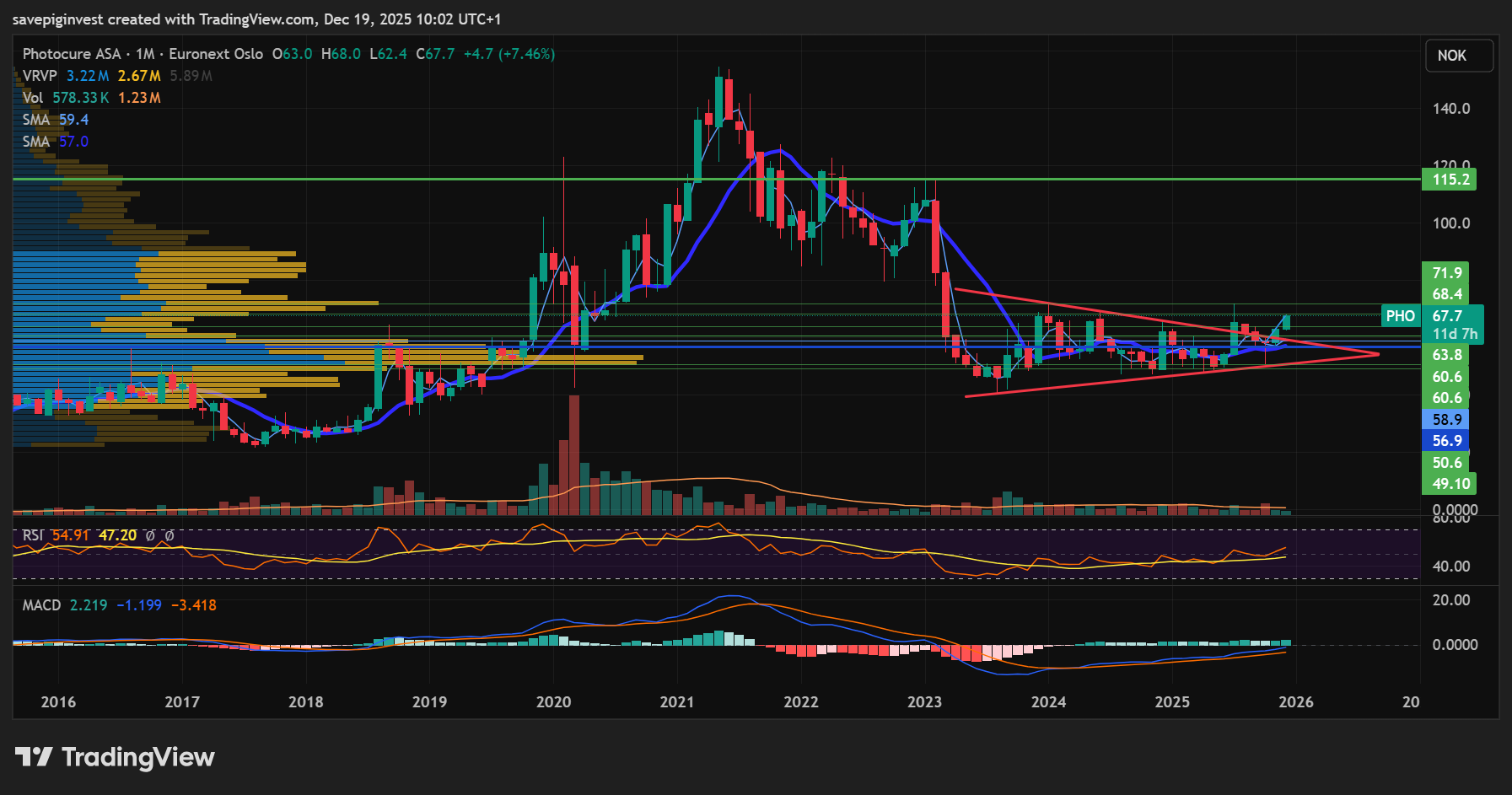Click the 71.9 price level label
The width and height of the screenshot is (1512, 795).
coord(1446,272)
